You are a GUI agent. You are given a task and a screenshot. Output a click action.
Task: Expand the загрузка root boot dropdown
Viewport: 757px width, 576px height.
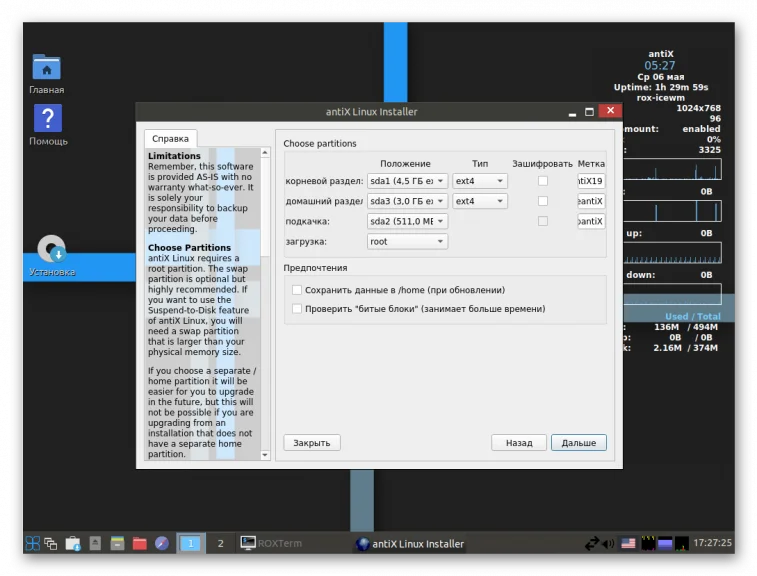coord(407,241)
